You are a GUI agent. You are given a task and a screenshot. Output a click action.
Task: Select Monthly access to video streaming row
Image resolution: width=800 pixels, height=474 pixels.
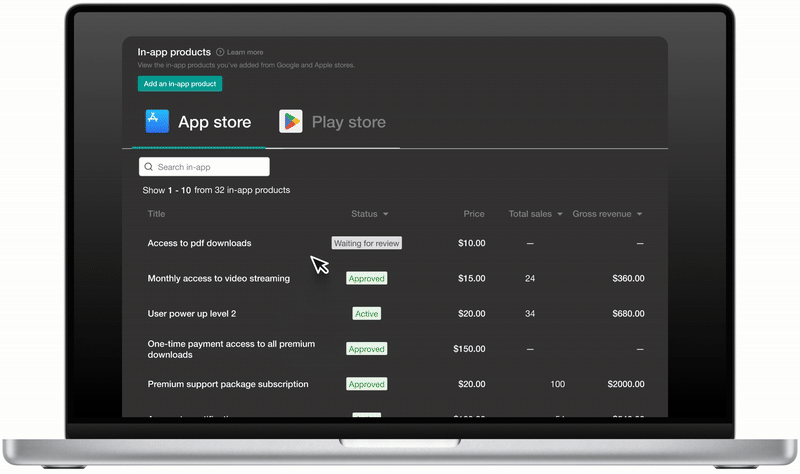tap(218, 279)
